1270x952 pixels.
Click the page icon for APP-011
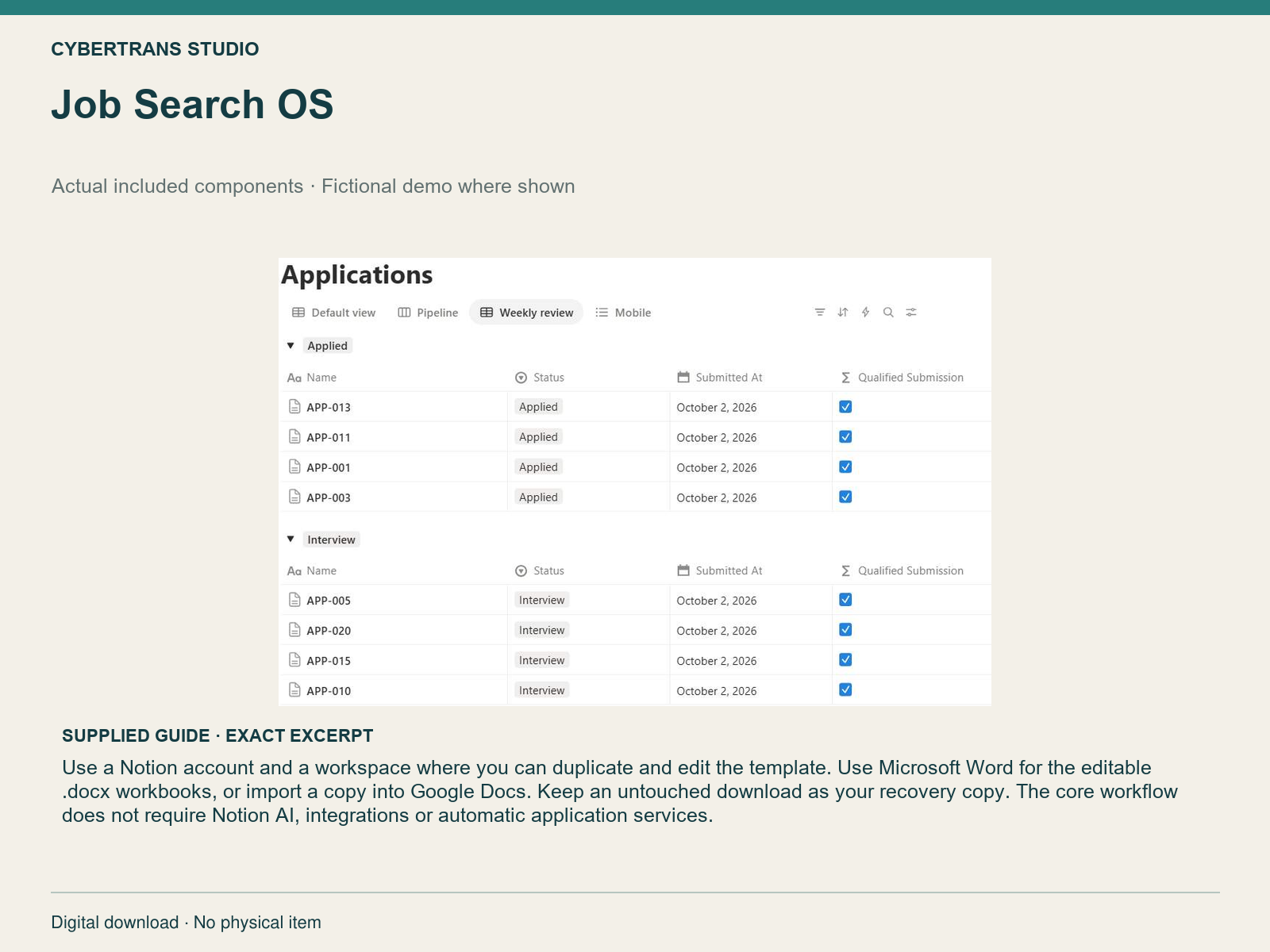294,437
